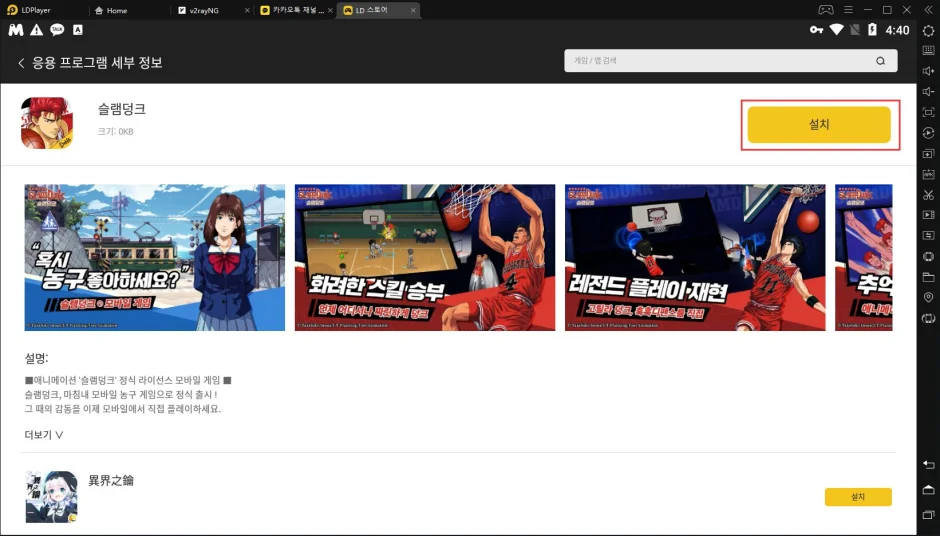
Task: Click the Android home button in sidebar
Action: coord(928,490)
